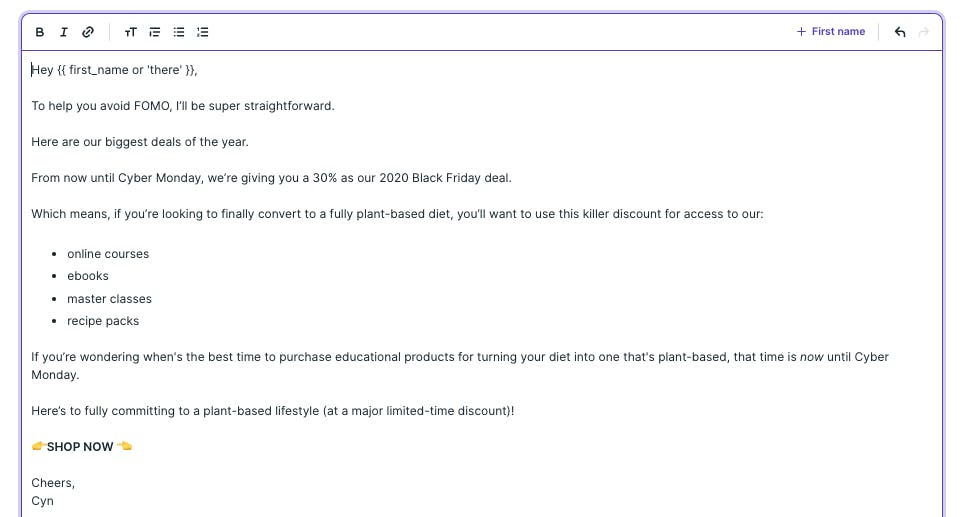Place cursor in greeting line with first_name
The height and width of the screenshot is (517, 963).
point(114,70)
